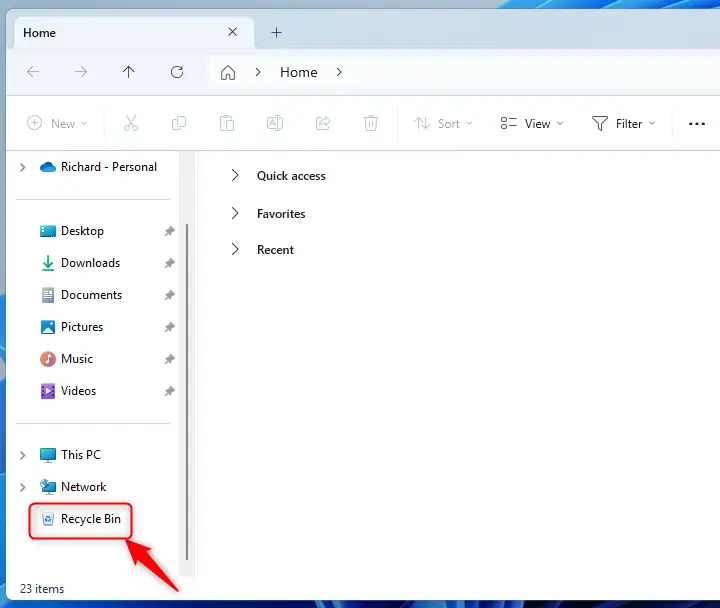Go up one directory level
Viewport: 720px width, 608px height.
coord(128,72)
